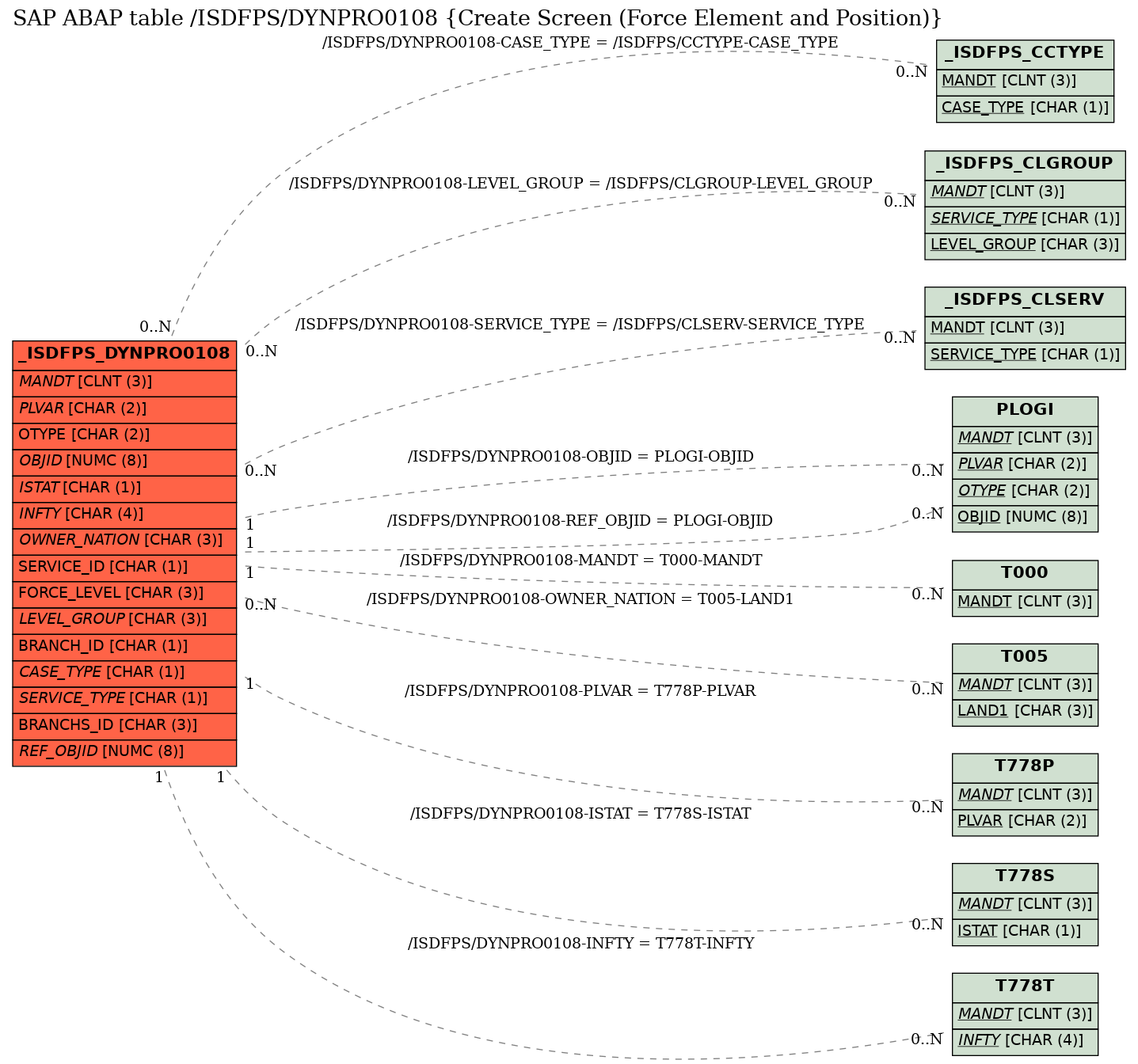Click MANDT [CLNT (3)] in PLOGI table
This screenshot has height=1064, width=1138.
point(1025,438)
